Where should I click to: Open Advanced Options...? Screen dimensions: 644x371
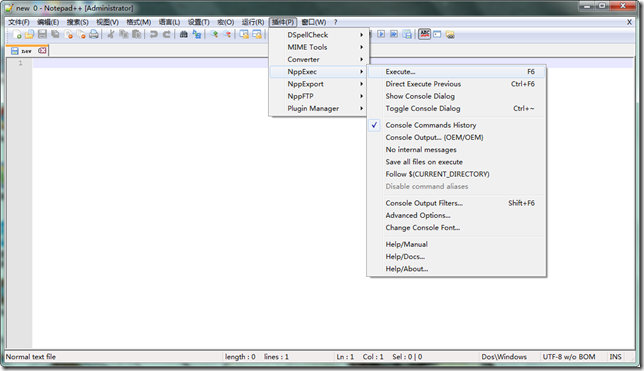pos(457,215)
